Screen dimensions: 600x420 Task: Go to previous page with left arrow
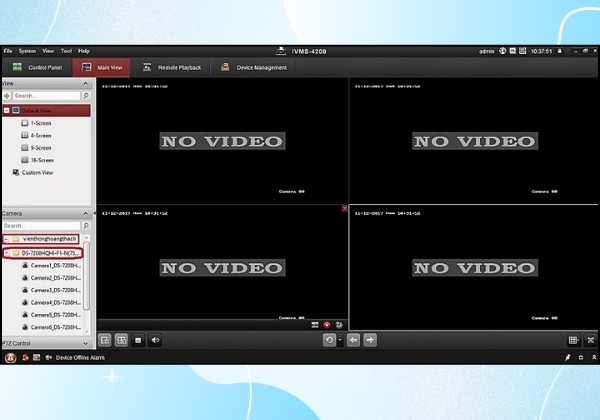pos(353,340)
